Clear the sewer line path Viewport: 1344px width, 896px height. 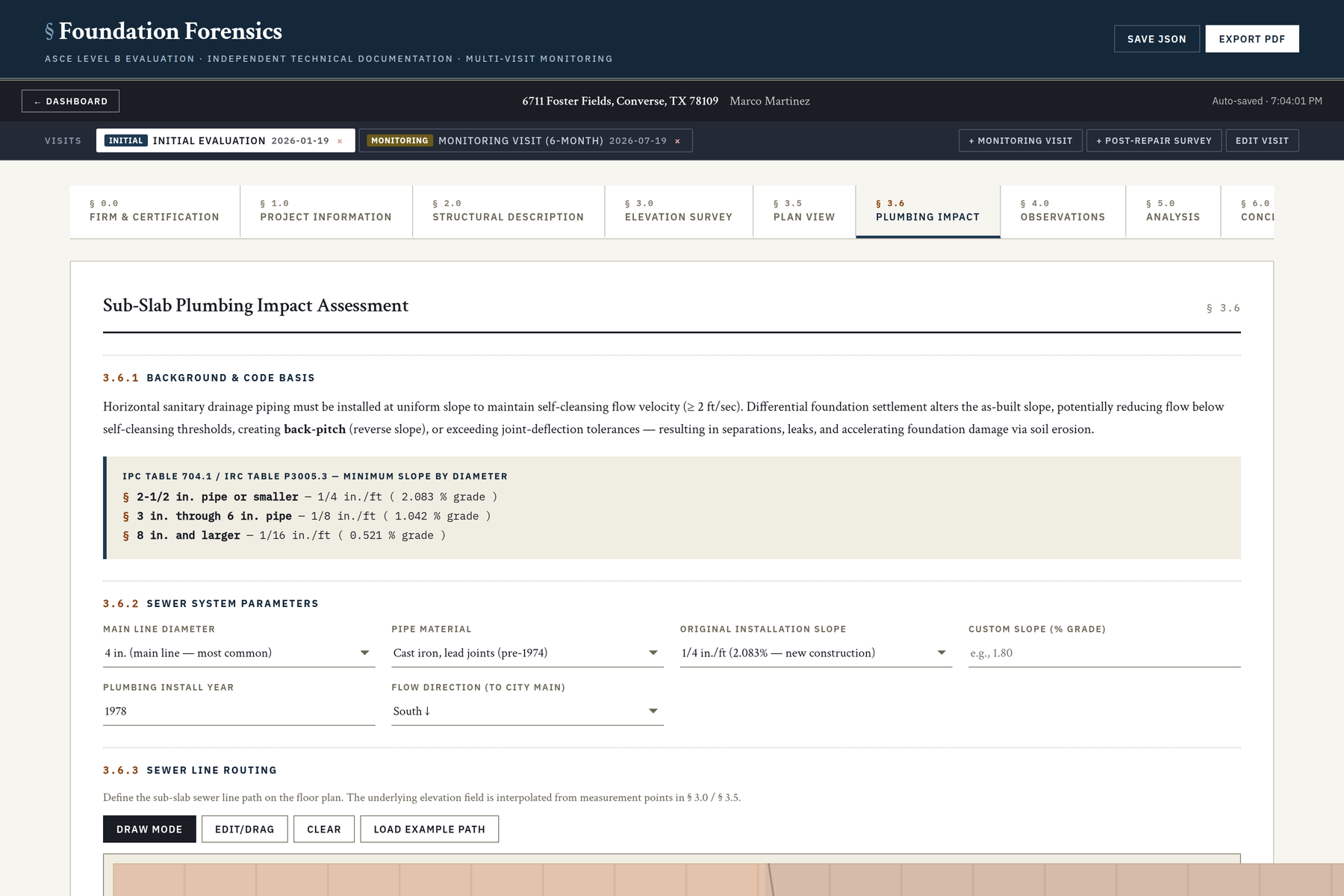[x=324, y=829]
